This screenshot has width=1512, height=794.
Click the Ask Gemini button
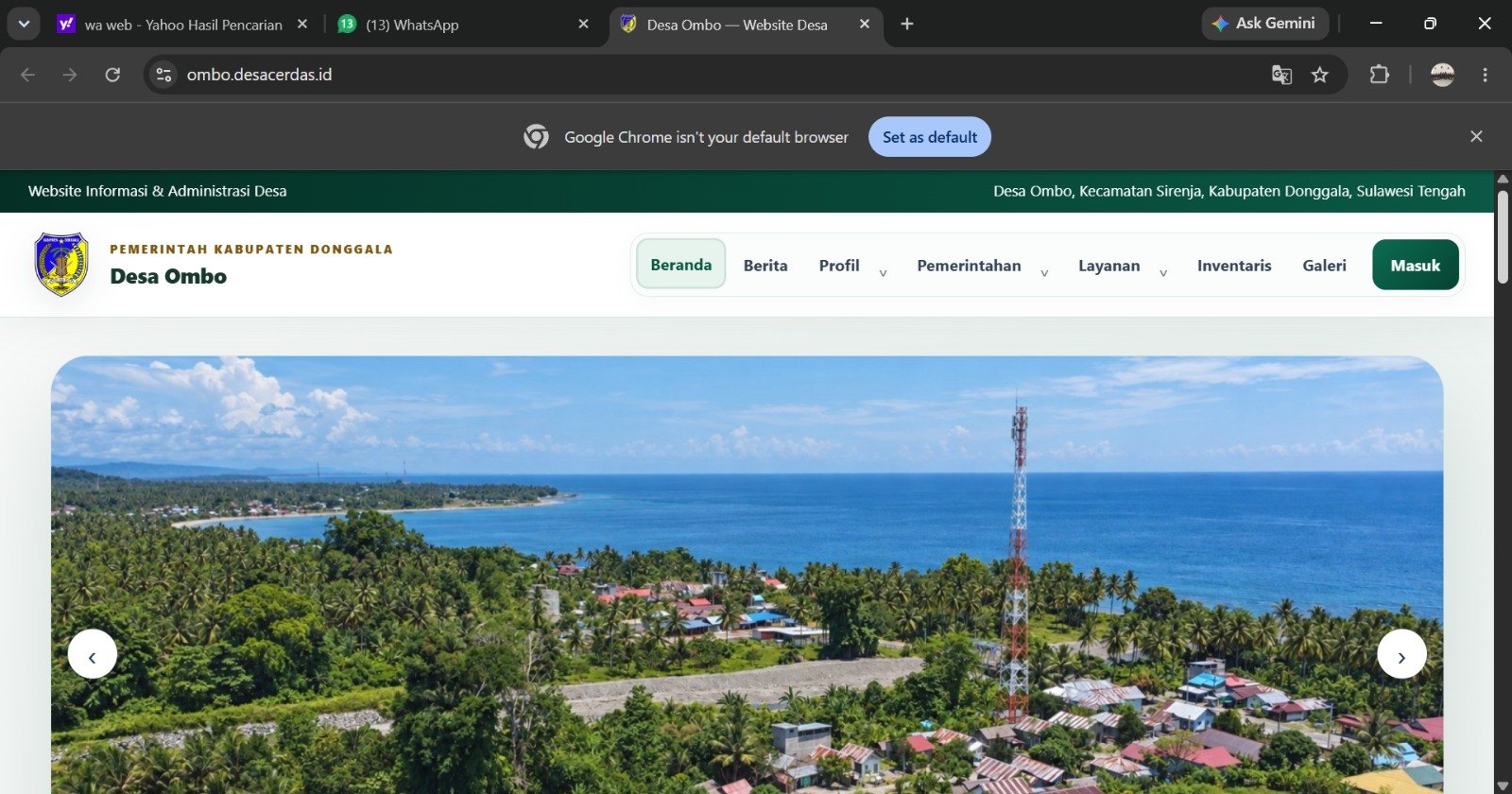click(x=1265, y=24)
